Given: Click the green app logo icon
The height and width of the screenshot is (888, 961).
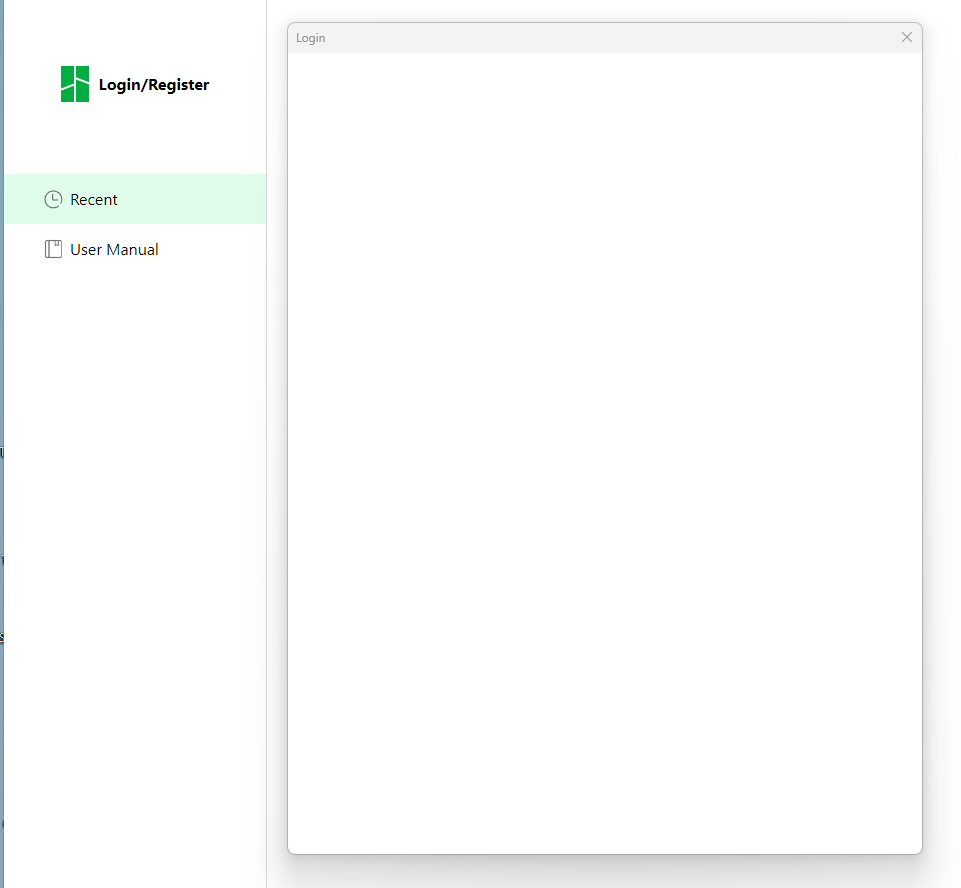Looking at the screenshot, I should [75, 84].
